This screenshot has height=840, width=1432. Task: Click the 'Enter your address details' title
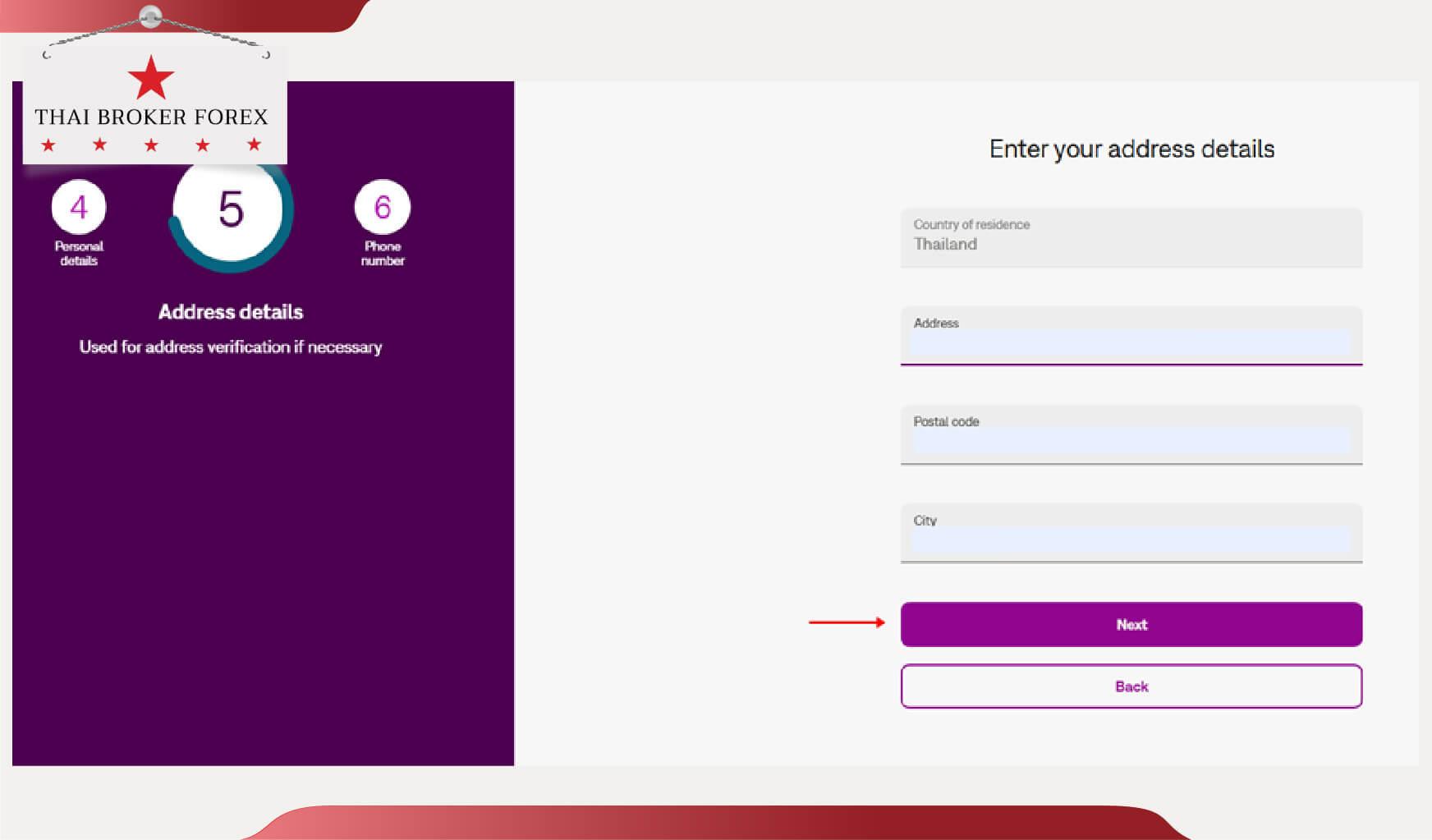tap(1131, 149)
